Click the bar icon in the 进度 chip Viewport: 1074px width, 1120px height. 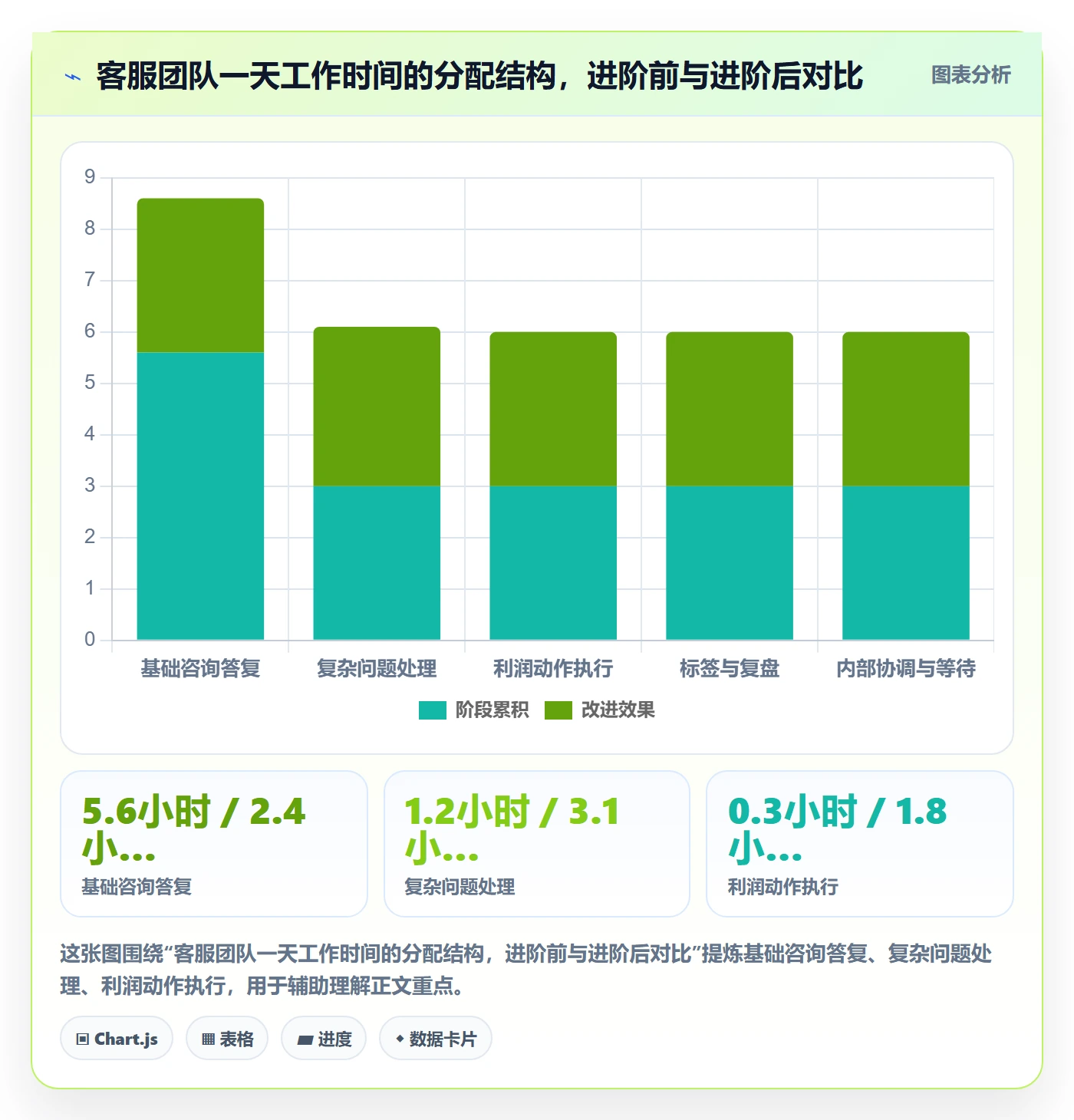click(305, 1040)
